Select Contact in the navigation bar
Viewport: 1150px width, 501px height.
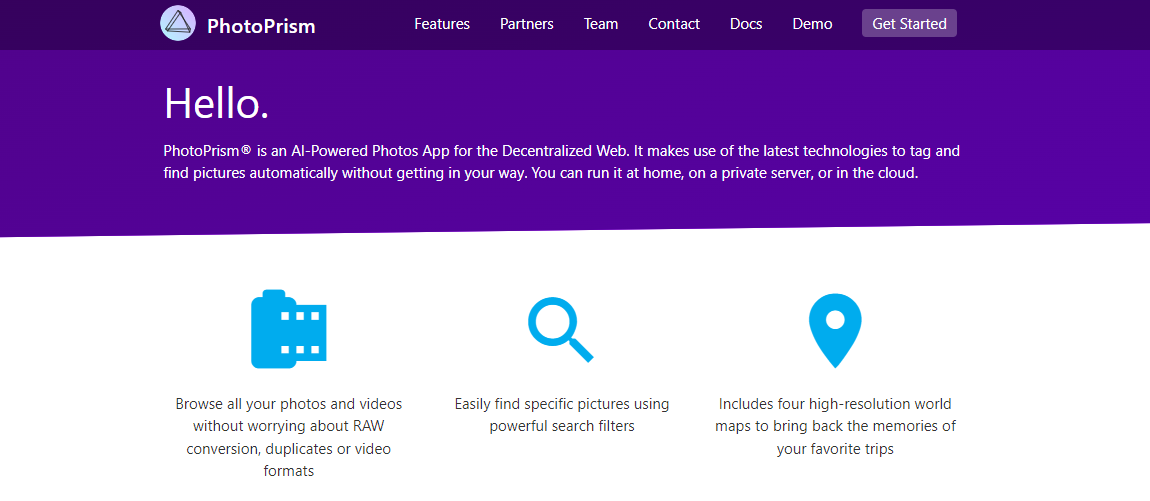[674, 23]
